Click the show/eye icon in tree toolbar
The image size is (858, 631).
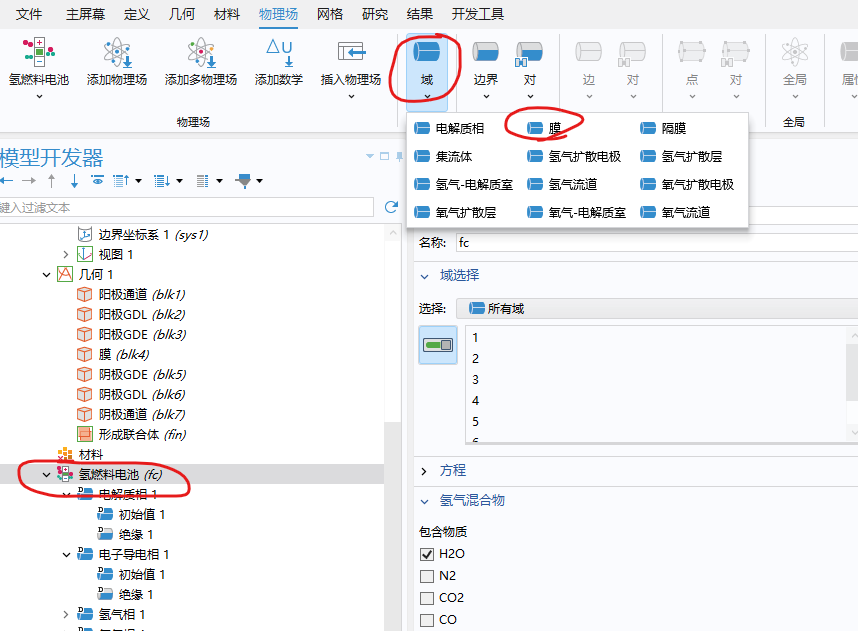97,181
